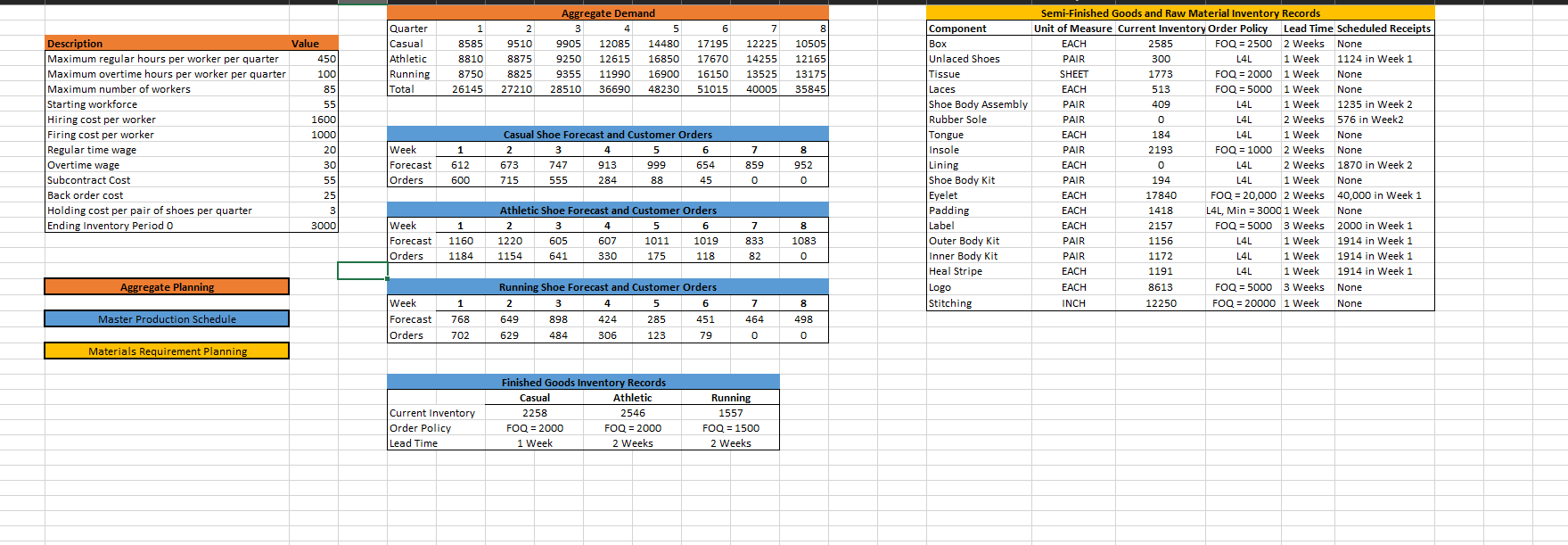Select the casual forecast value 999
The height and width of the screenshot is (545, 1568).
tap(657, 165)
